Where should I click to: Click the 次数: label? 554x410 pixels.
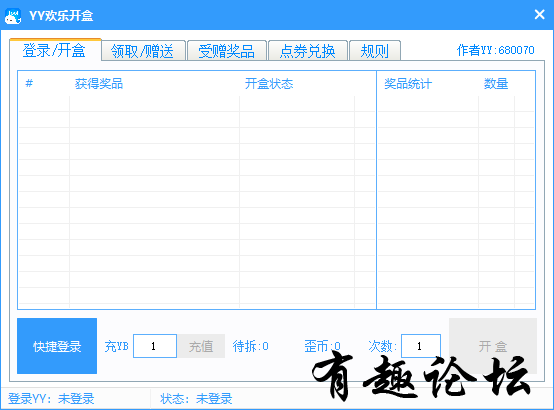click(383, 346)
